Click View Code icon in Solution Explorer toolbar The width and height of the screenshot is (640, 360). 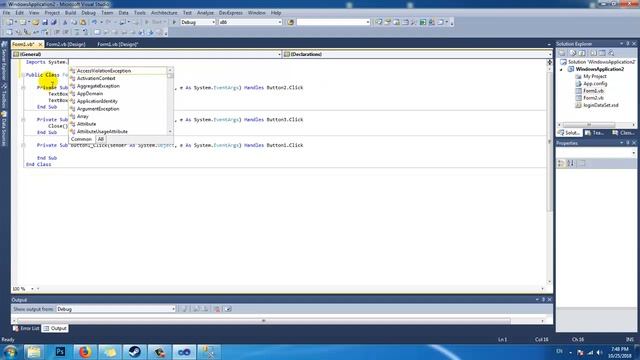click(593, 53)
